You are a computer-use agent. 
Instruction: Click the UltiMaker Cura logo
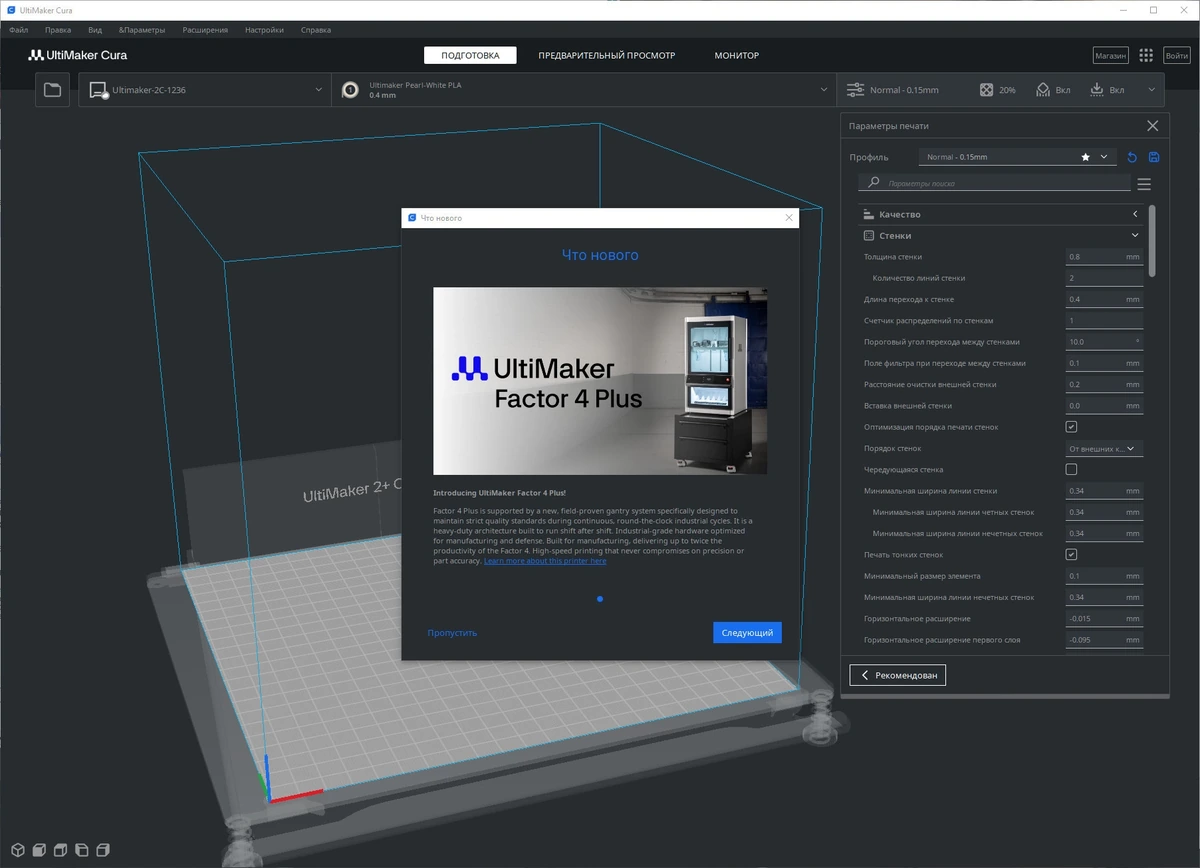pos(77,56)
